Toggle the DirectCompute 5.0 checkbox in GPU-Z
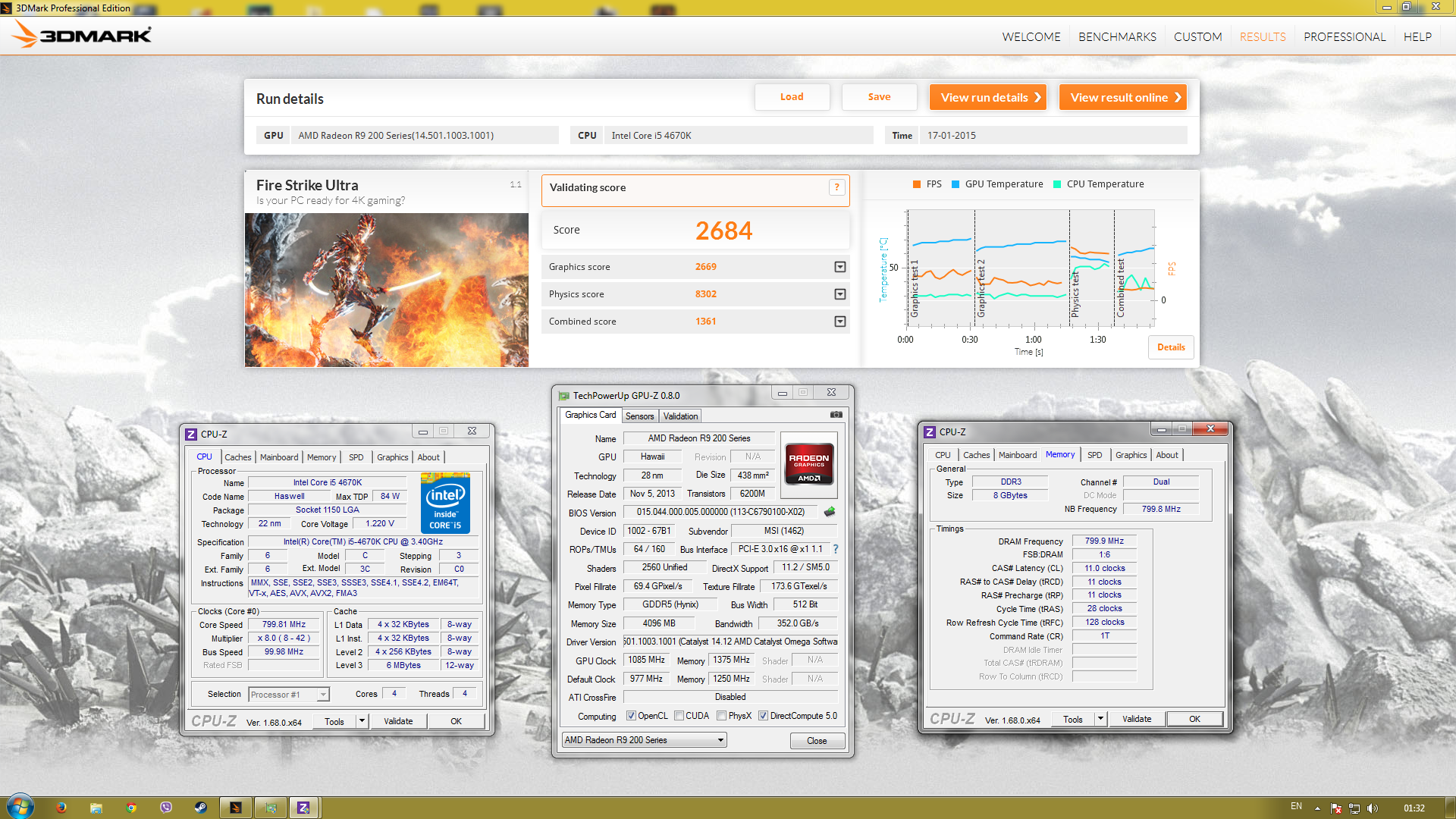This screenshot has width=1456, height=819. click(764, 716)
